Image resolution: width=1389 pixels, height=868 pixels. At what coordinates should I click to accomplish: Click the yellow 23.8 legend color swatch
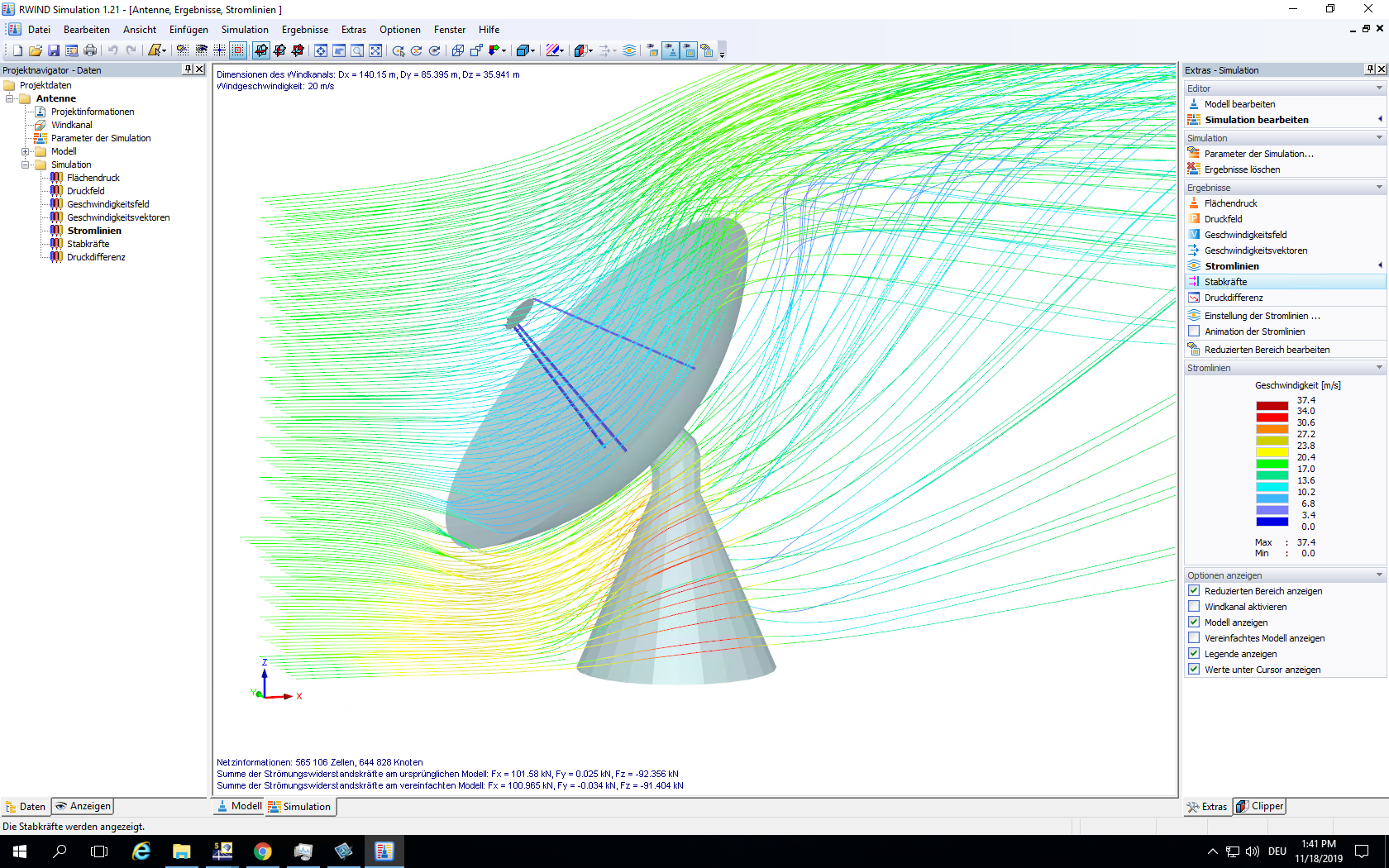[x=1272, y=452]
